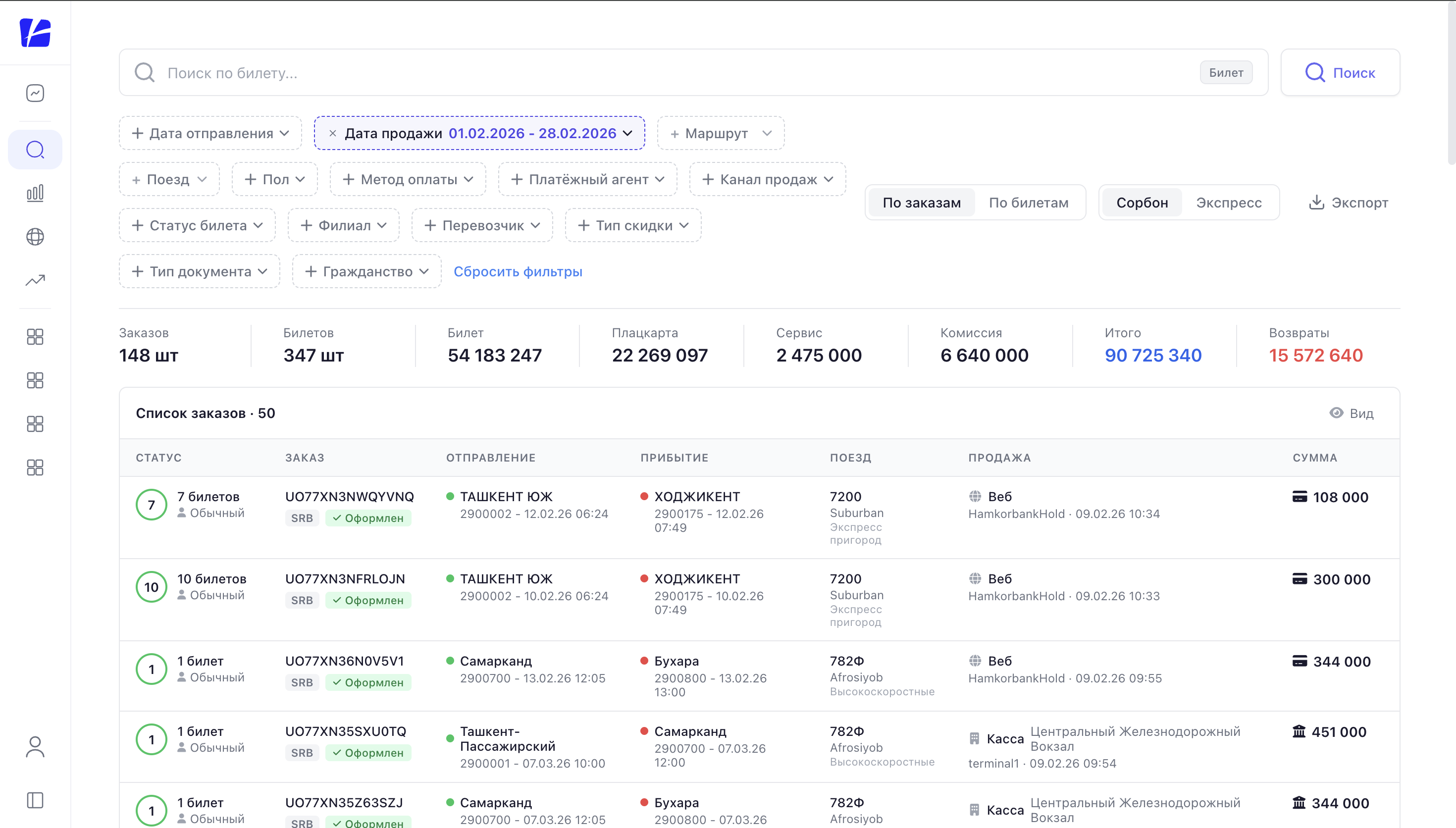Open the Канал продаж filter dropdown
1456x828 pixels.
[x=768, y=179]
